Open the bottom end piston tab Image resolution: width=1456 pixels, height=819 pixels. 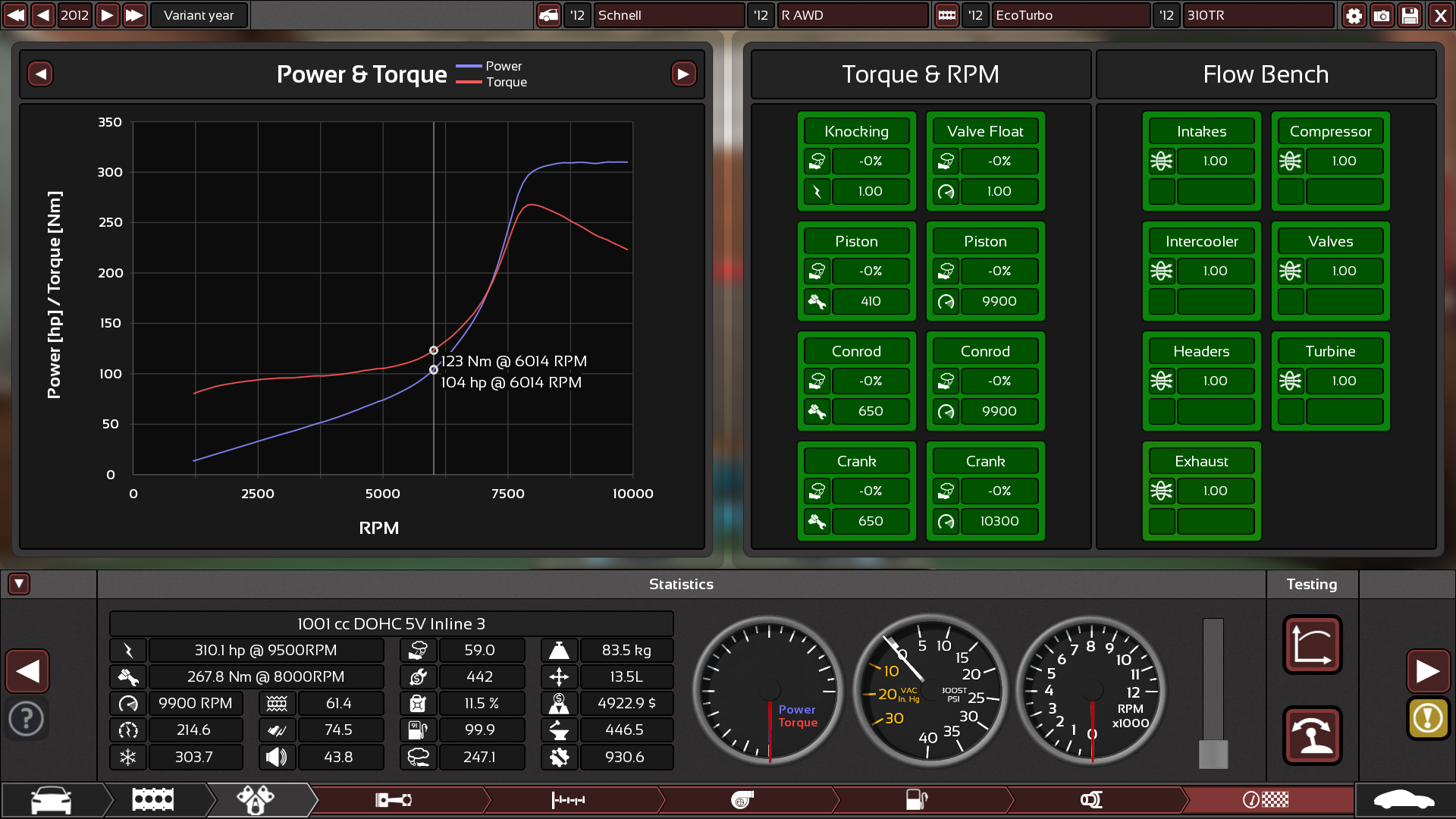pyautogui.click(x=394, y=800)
